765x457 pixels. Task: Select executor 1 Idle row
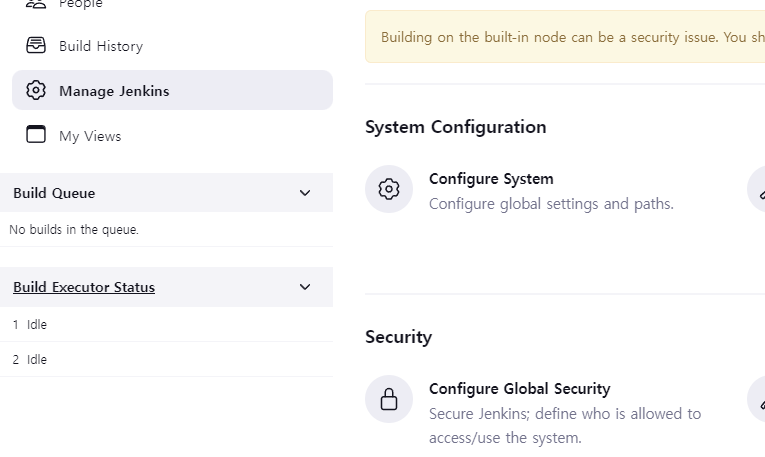coord(166,324)
